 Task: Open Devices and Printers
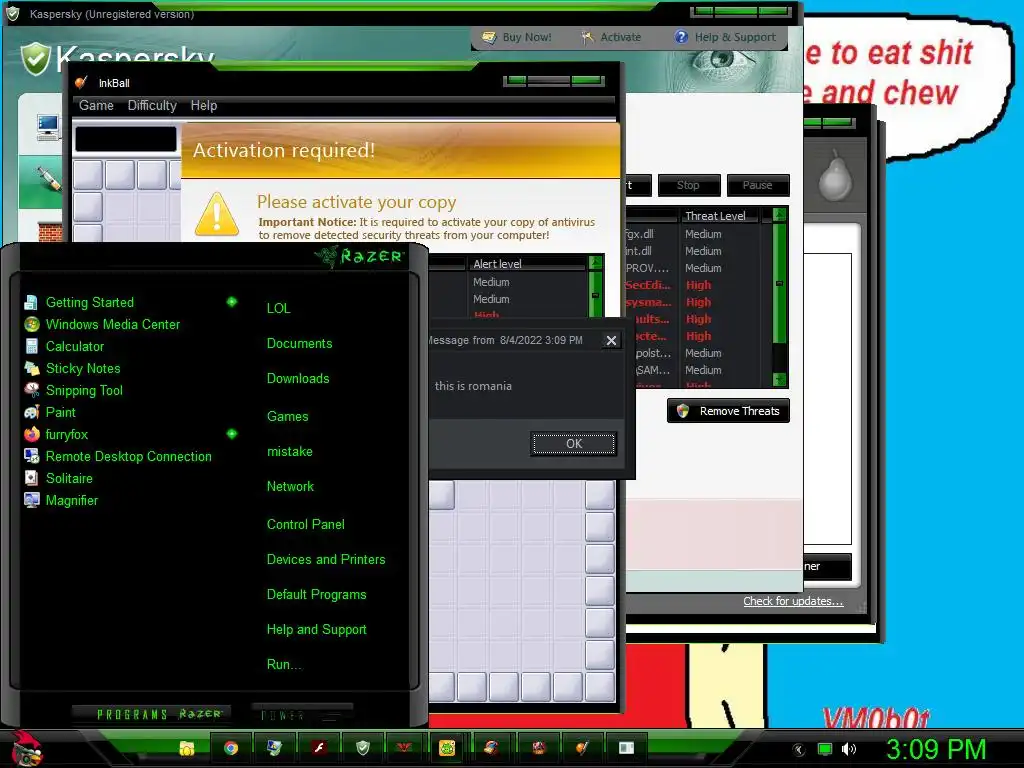click(x=326, y=560)
